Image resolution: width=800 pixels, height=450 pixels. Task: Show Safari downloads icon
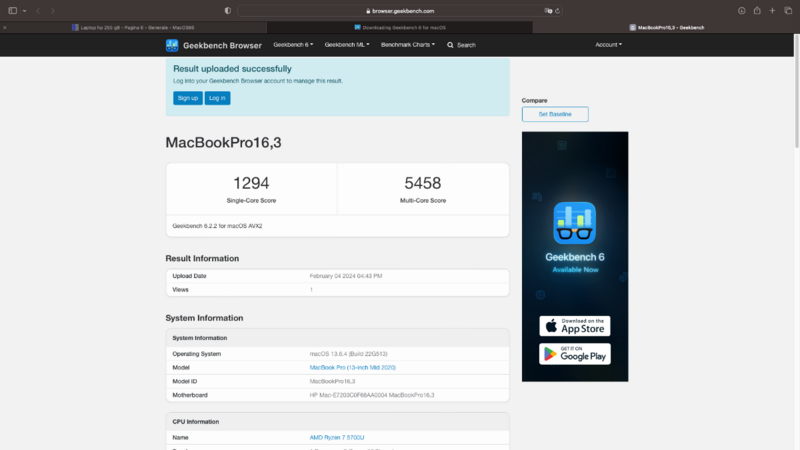point(741,11)
